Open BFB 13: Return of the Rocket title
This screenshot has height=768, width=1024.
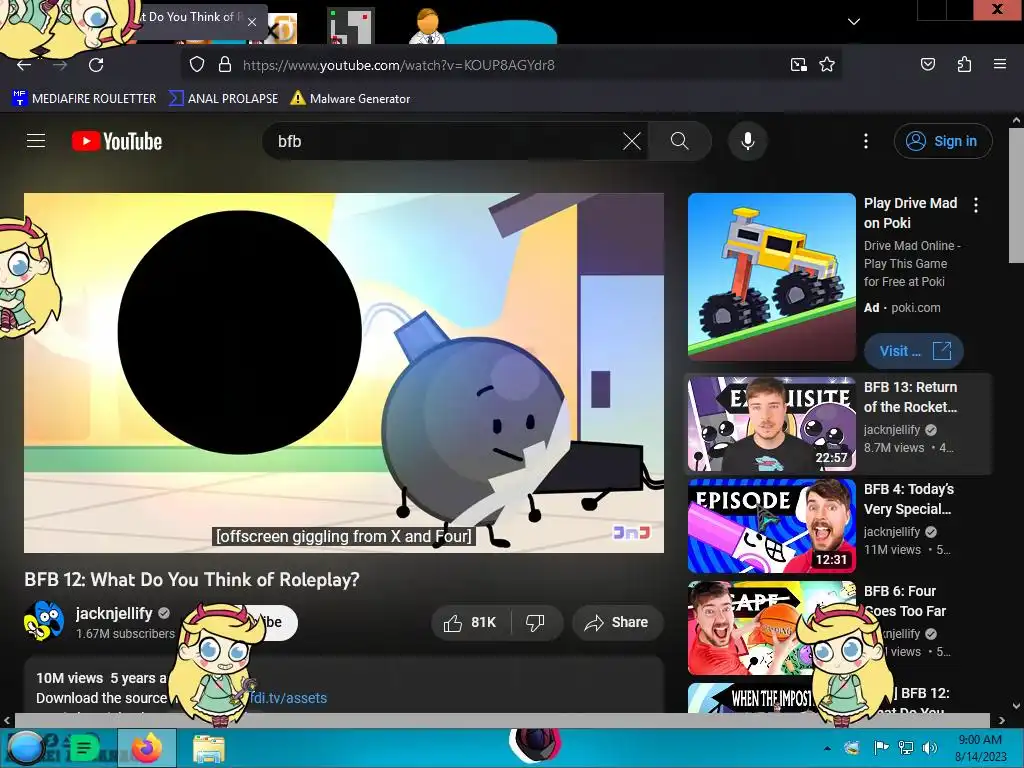point(910,397)
